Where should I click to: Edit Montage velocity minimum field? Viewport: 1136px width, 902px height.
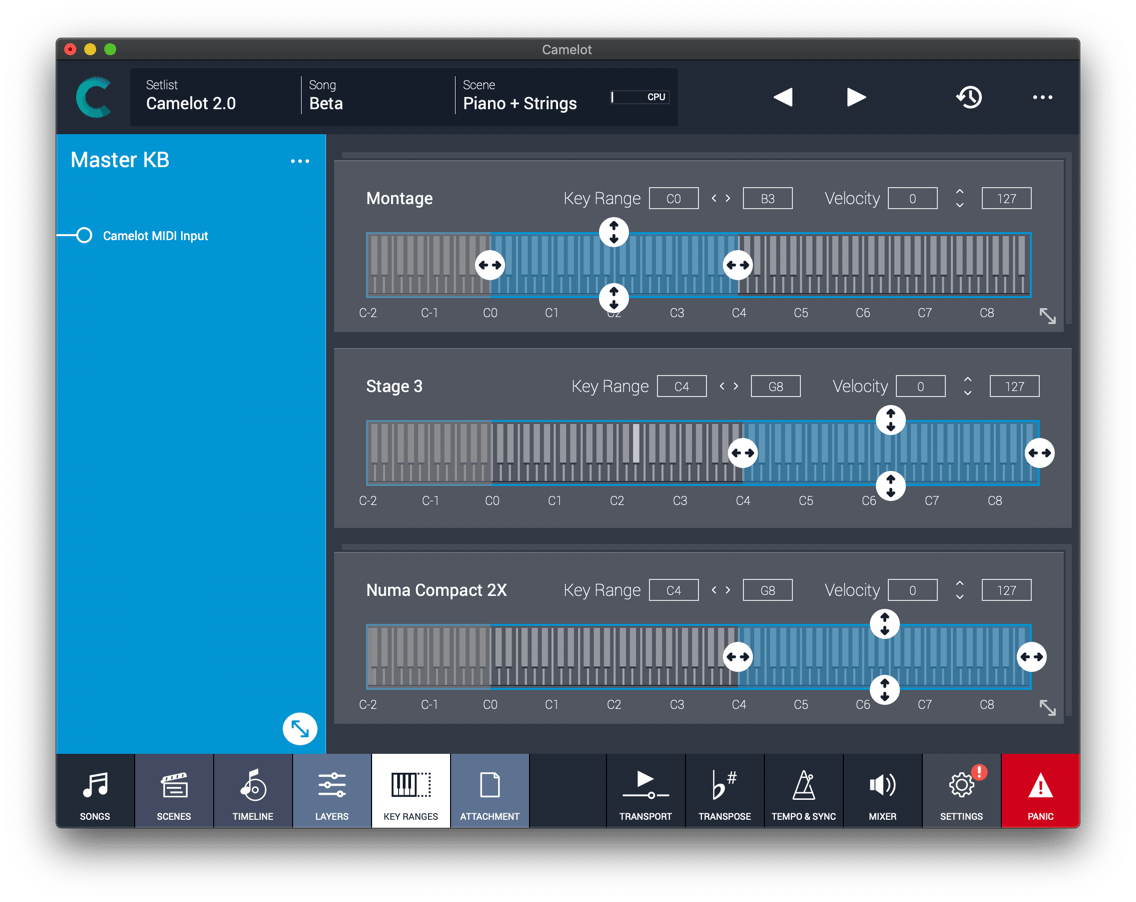point(913,199)
